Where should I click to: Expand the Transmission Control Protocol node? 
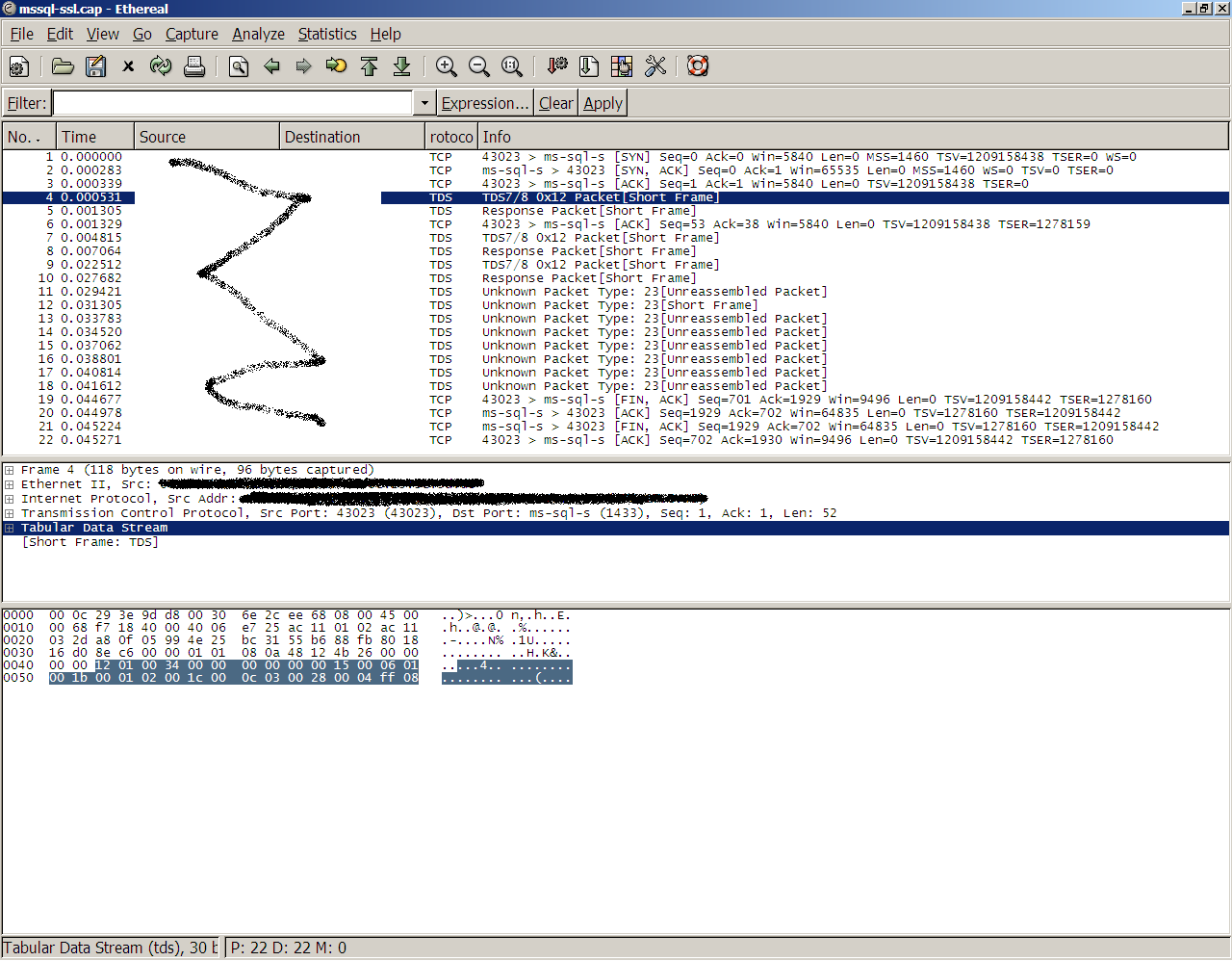[9, 513]
